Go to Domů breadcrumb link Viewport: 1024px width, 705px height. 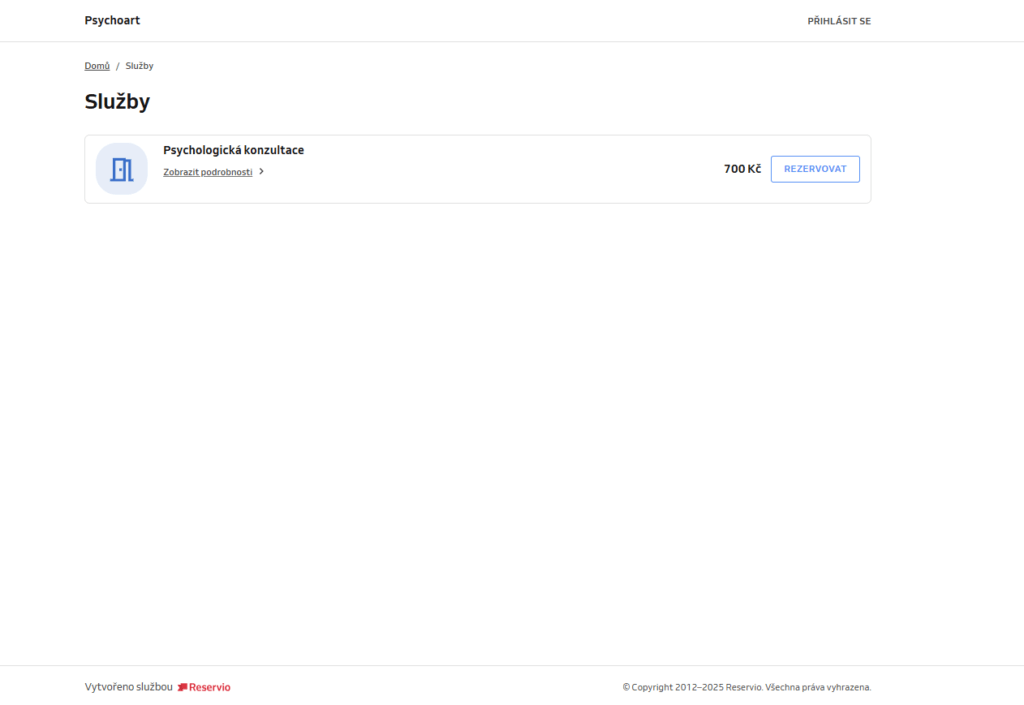pyautogui.click(x=97, y=66)
